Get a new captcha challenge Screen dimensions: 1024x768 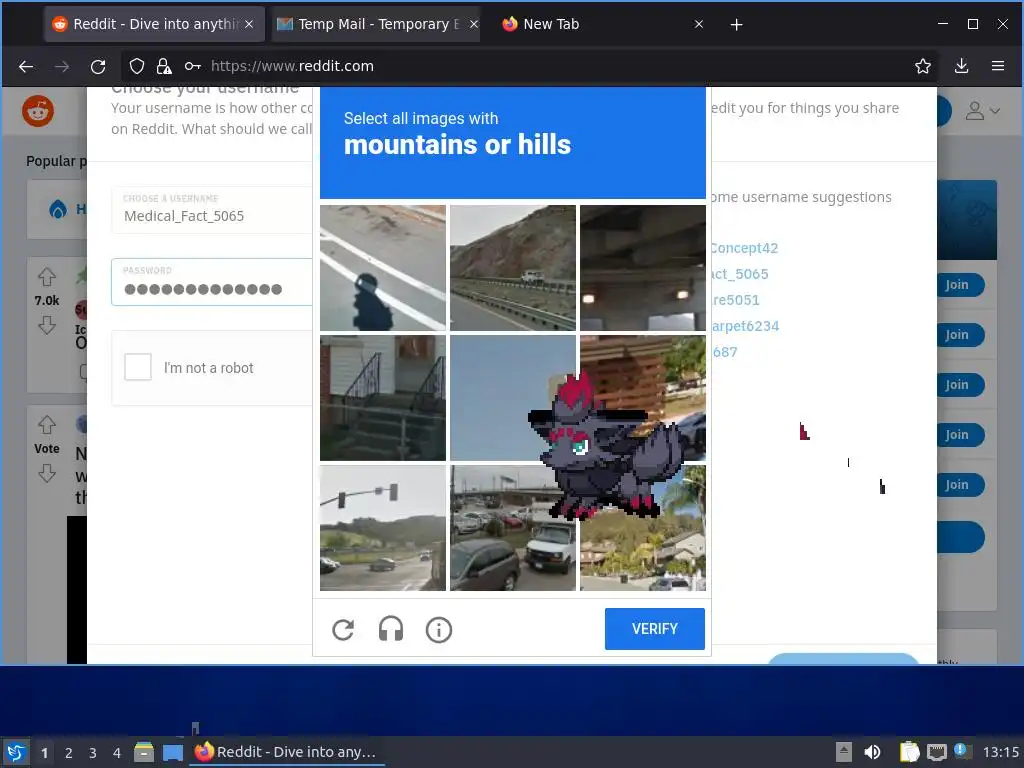(x=343, y=630)
